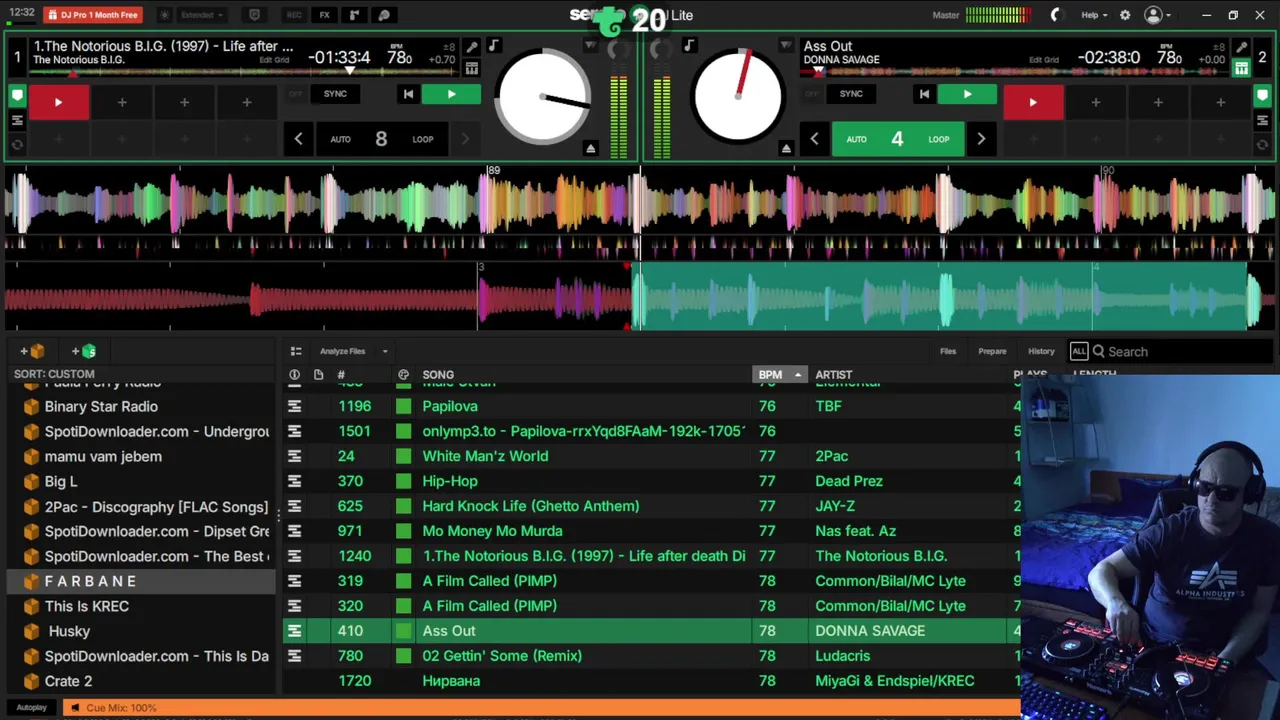Viewport: 1280px width, 720px height.
Task: Expand the Analyze Files dropdown arrow
Action: tap(385, 351)
